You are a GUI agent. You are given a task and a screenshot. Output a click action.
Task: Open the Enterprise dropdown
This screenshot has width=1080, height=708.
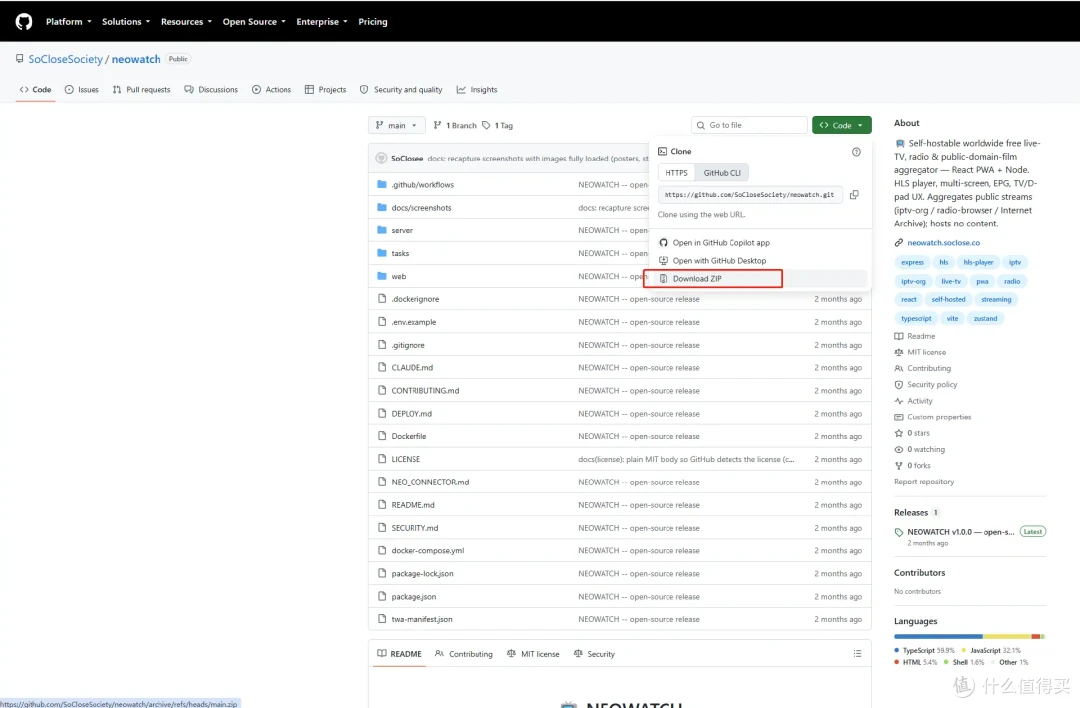[x=322, y=22]
